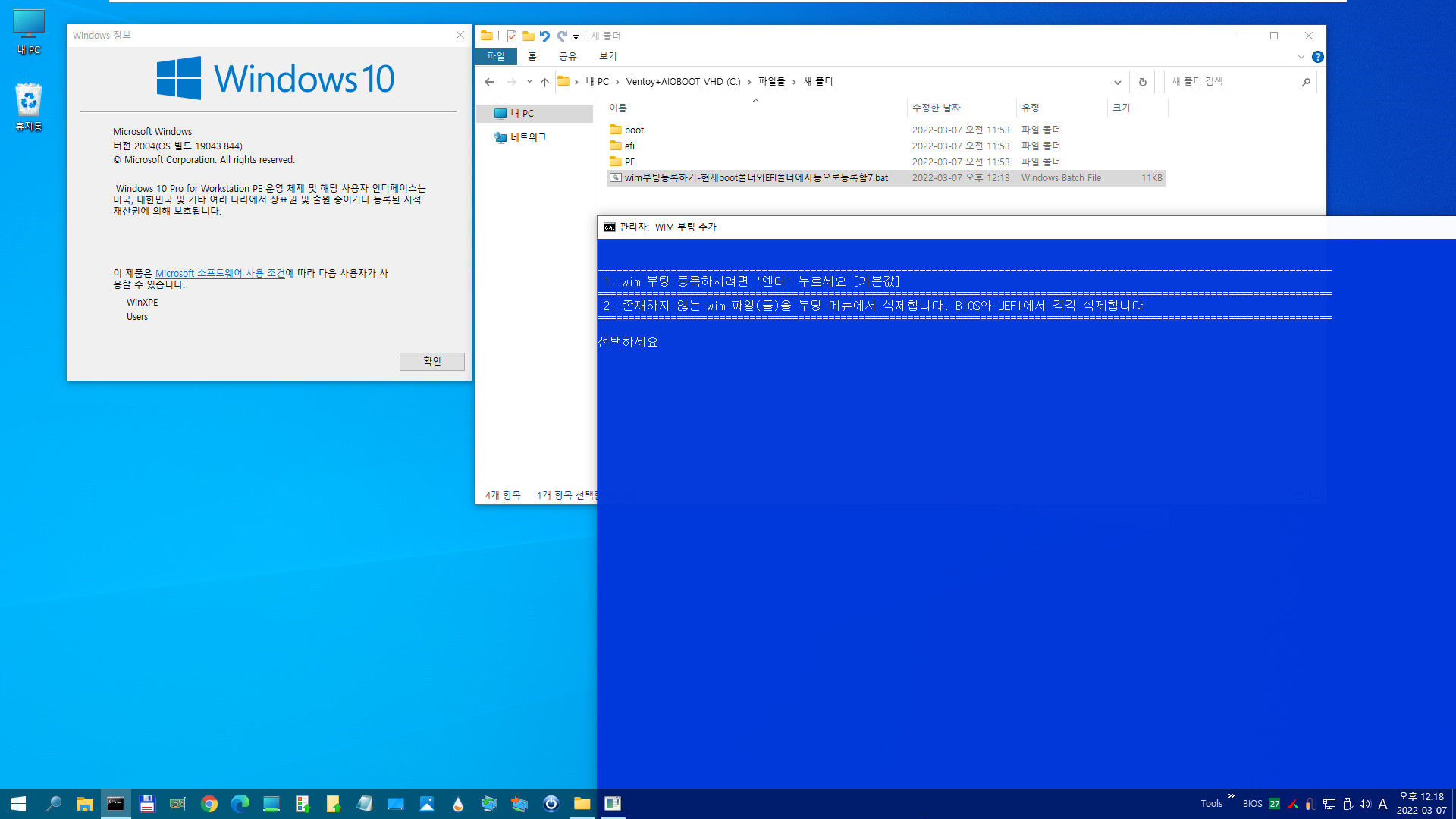
Task: Open the network card utility in taskbar
Action: [177, 804]
